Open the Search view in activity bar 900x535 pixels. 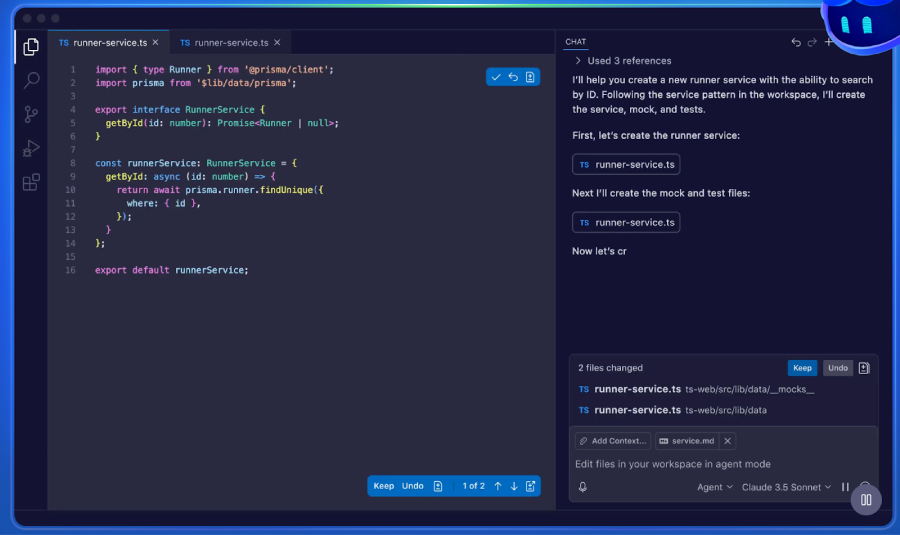pos(31,80)
